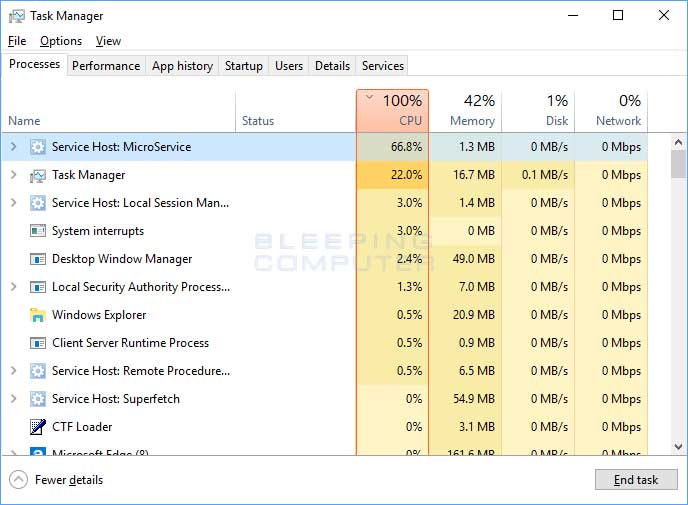Click the 1.3% CPU value

(x=409, y=287)
